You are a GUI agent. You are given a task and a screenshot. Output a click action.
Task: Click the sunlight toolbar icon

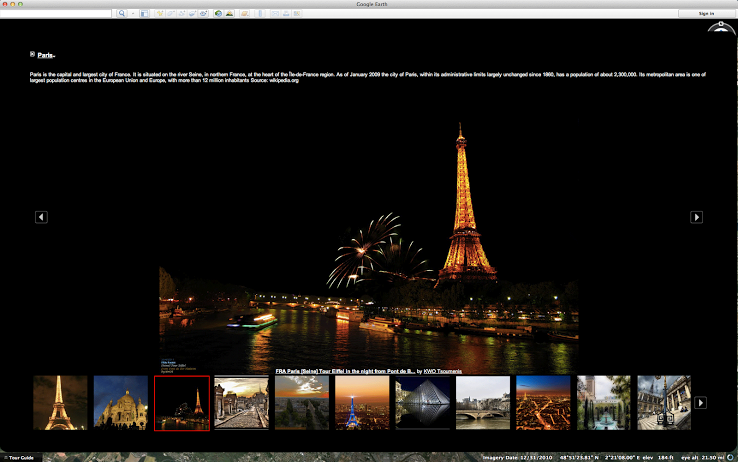(231, 14)
